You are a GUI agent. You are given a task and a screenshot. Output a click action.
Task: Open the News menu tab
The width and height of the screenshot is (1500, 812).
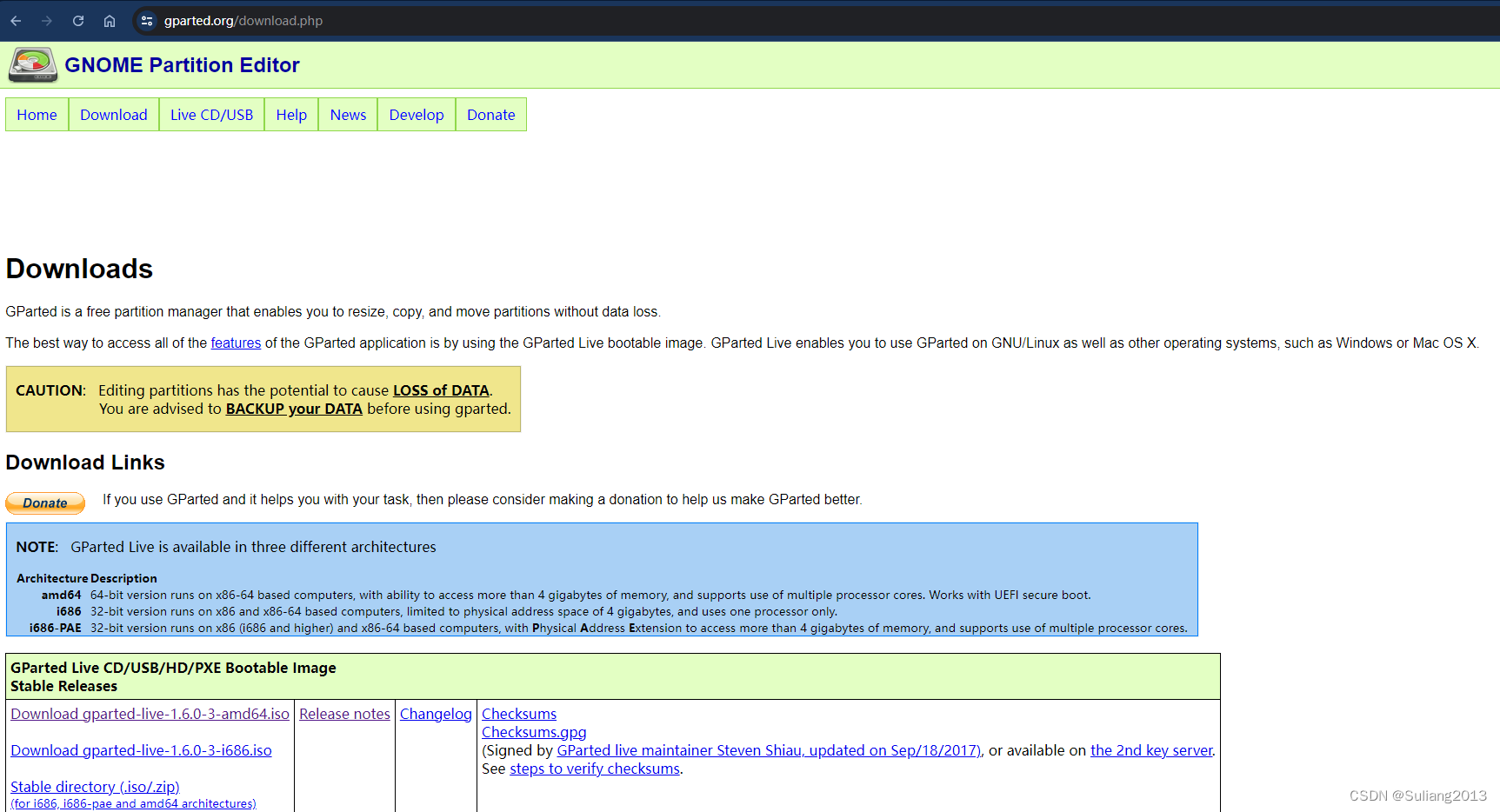click(348, 115)
